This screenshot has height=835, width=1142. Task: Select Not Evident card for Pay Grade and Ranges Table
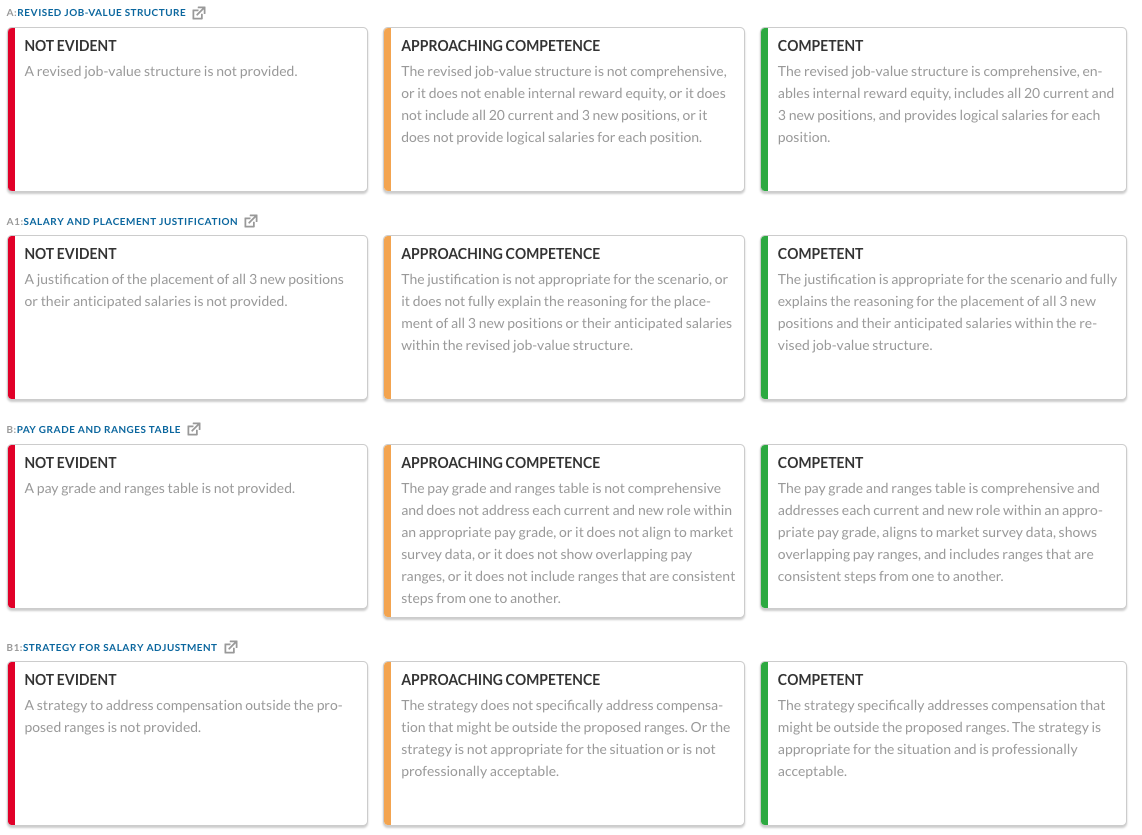point(188,527)
